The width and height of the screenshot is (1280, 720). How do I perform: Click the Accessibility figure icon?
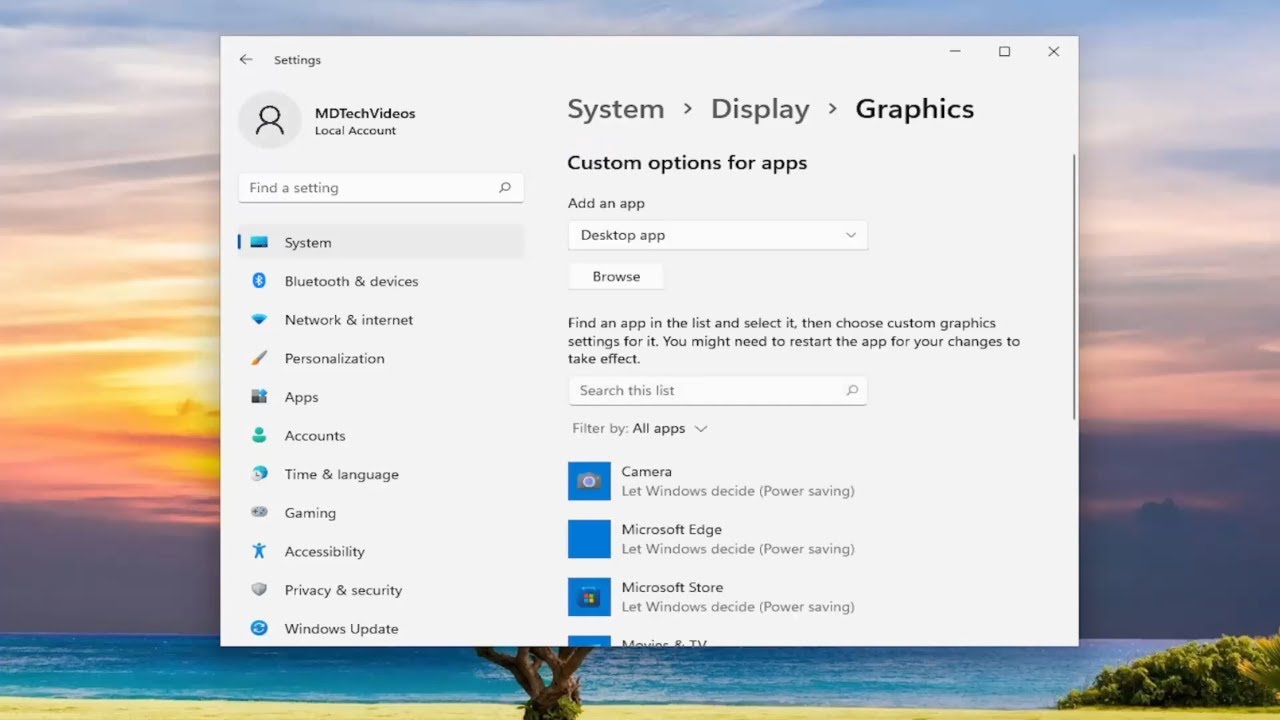259,551
